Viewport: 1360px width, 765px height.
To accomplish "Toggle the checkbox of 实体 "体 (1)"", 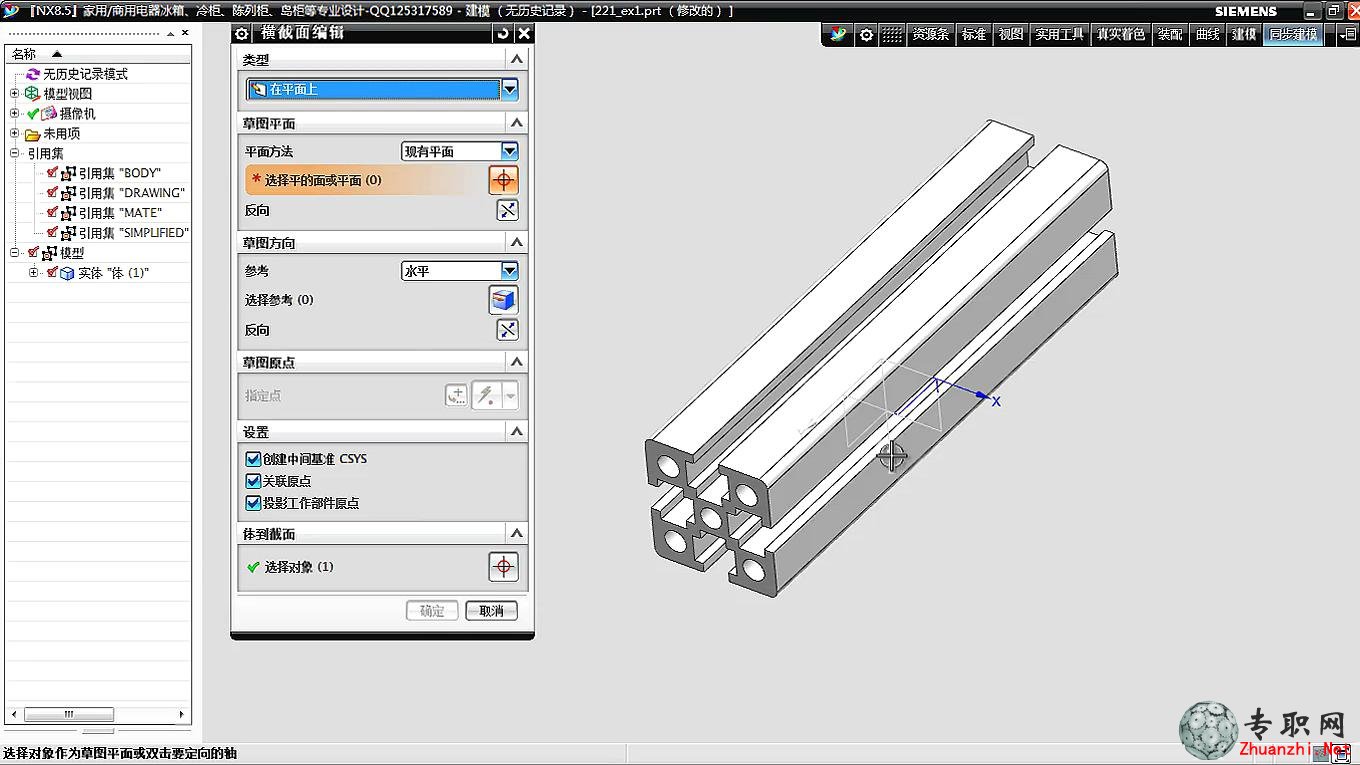I will 52,272.
